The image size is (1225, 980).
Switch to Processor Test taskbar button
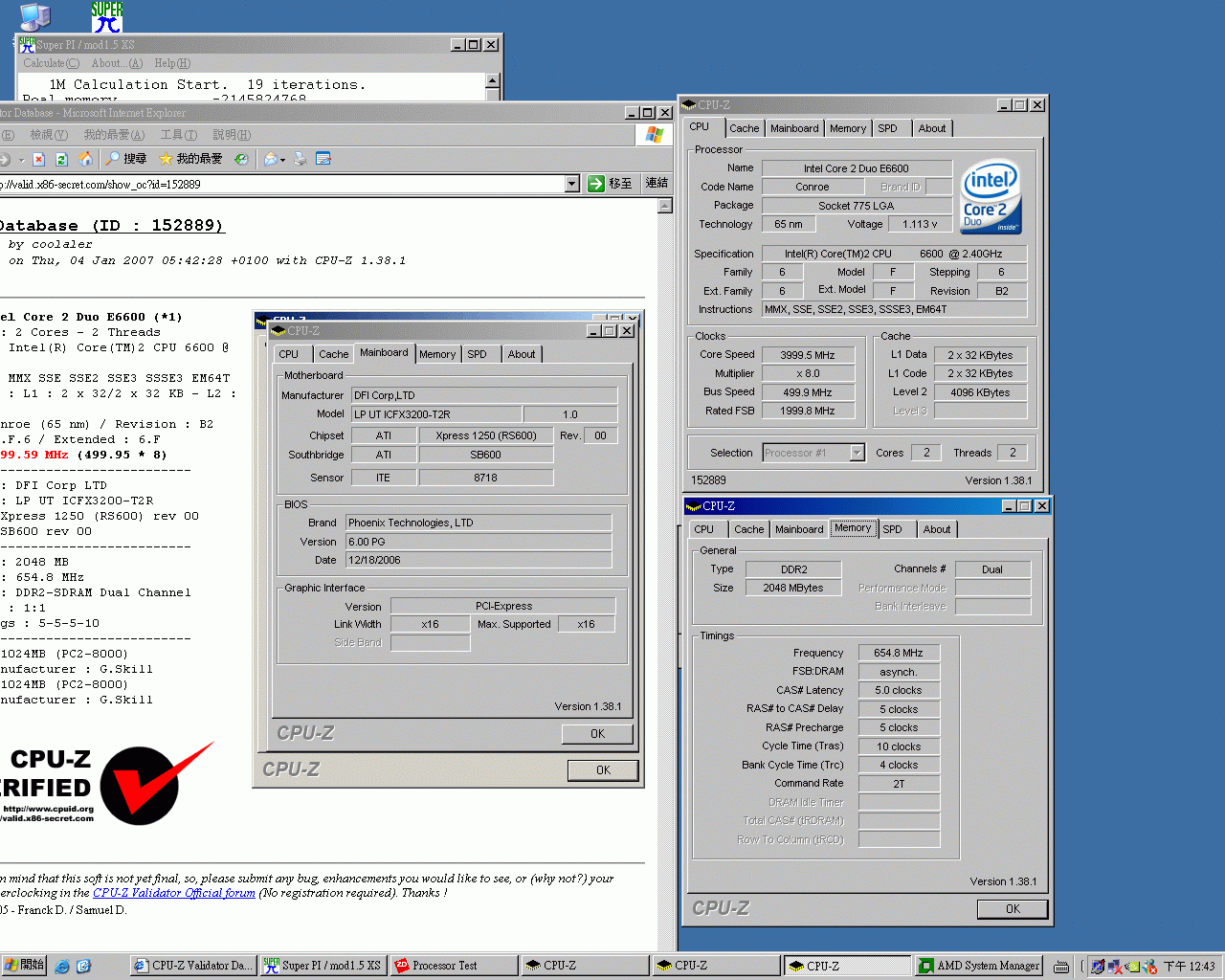tap(454, 966)
